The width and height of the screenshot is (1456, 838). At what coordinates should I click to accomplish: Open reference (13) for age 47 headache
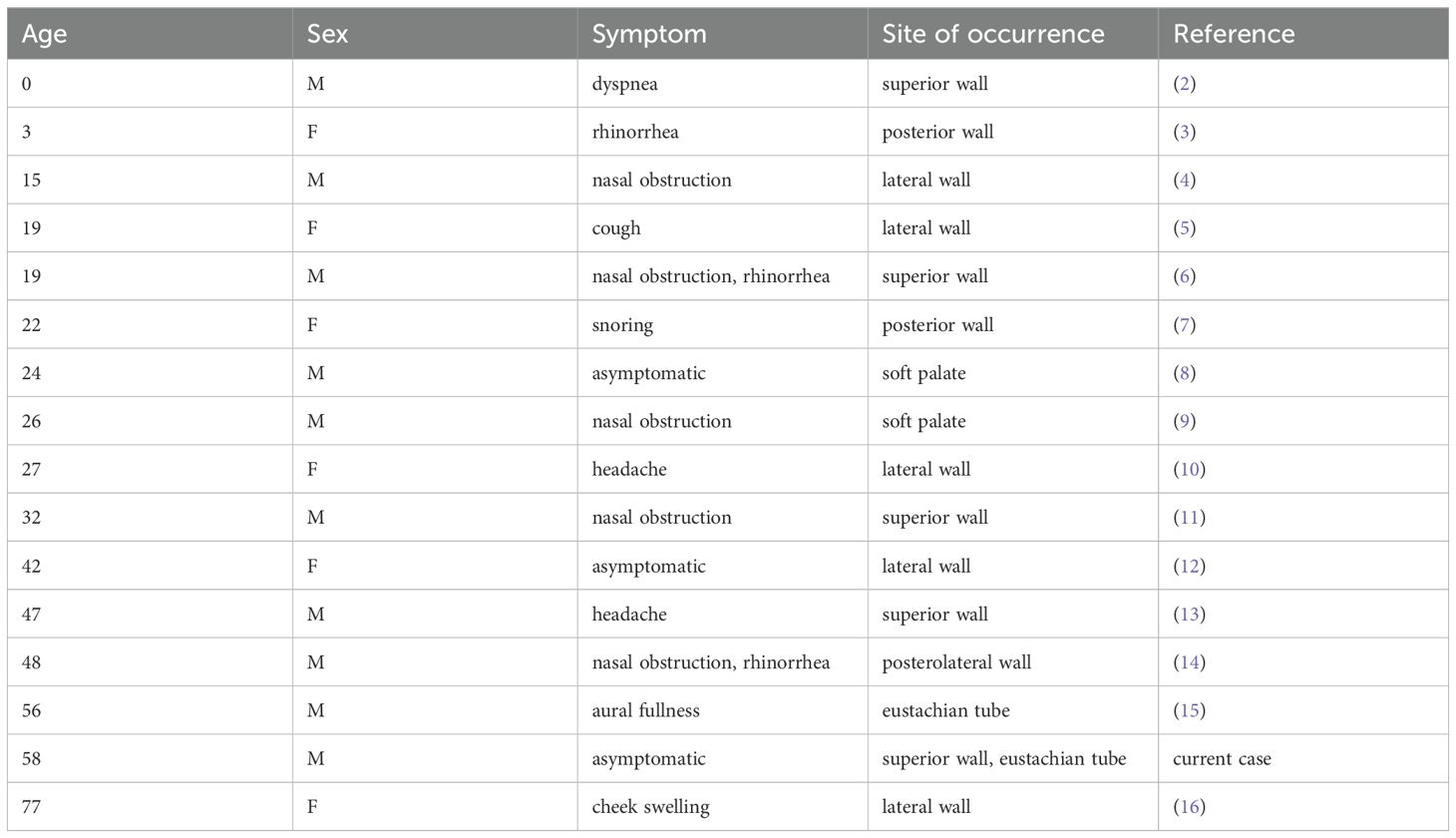[x=1189, y=614]
